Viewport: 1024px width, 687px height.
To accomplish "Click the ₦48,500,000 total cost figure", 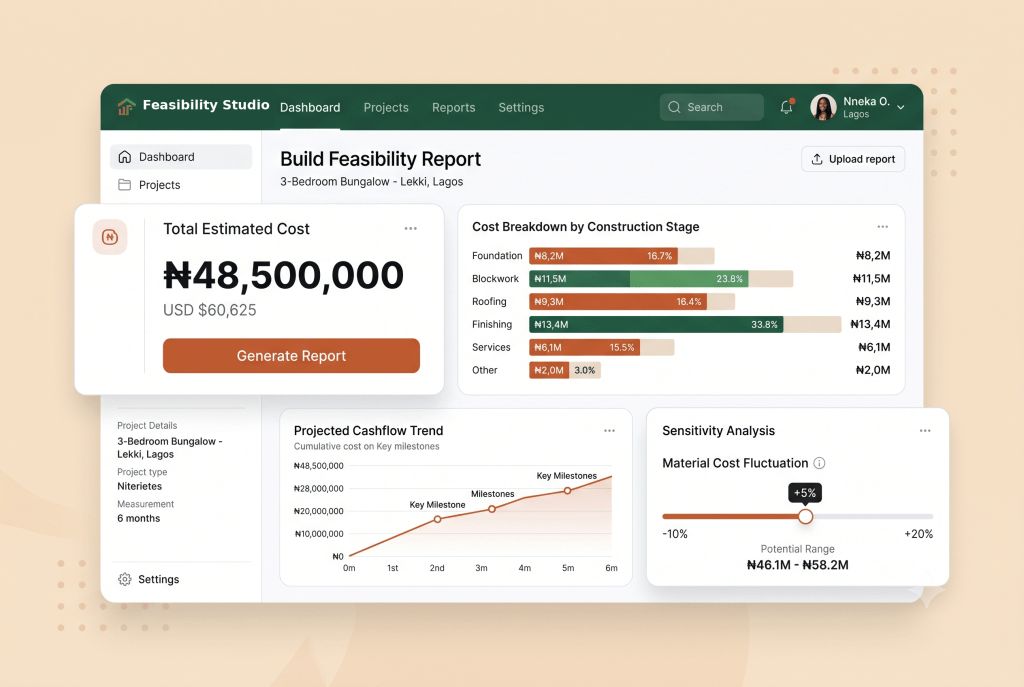I will [283, 275].
